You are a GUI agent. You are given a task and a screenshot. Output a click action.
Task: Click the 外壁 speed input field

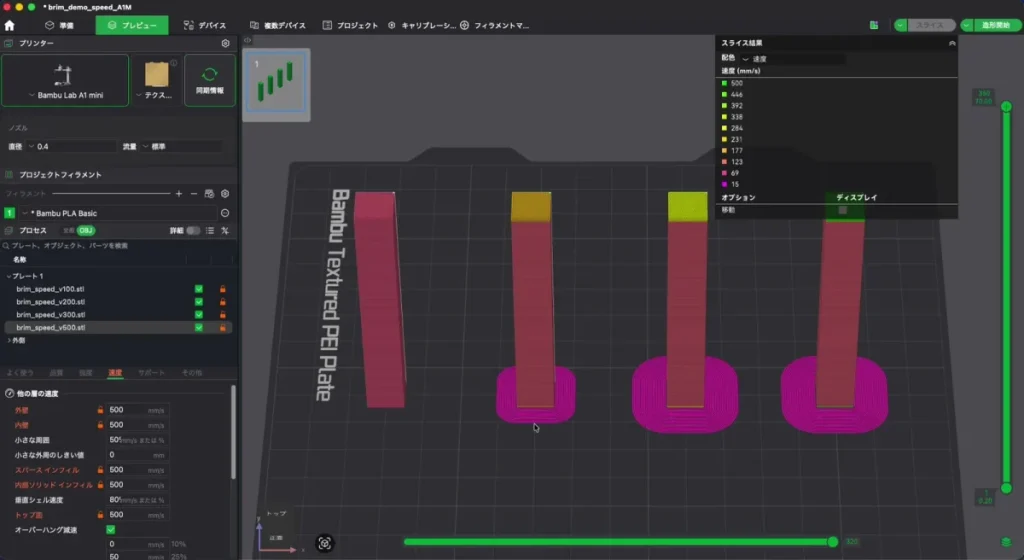(137, 410)
